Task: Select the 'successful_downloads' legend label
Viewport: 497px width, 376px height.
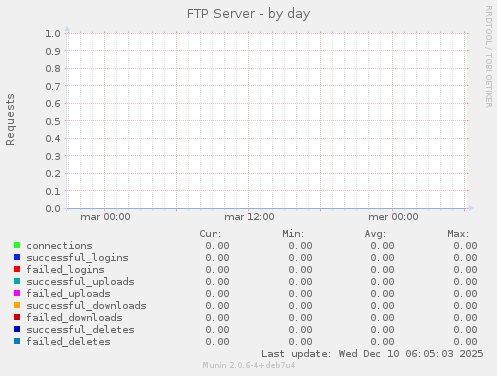Action: pyautogui.click(x=86, y=306)
